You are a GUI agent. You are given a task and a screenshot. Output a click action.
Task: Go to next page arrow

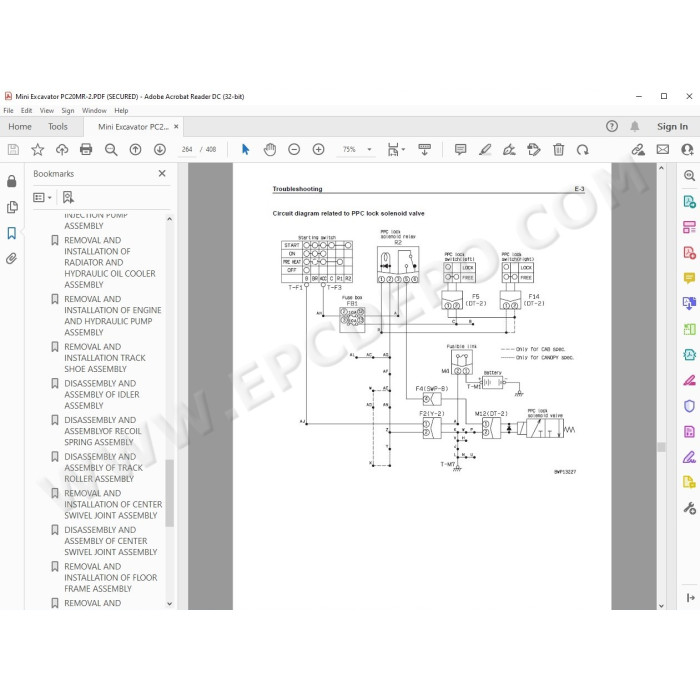click(160, 150)
